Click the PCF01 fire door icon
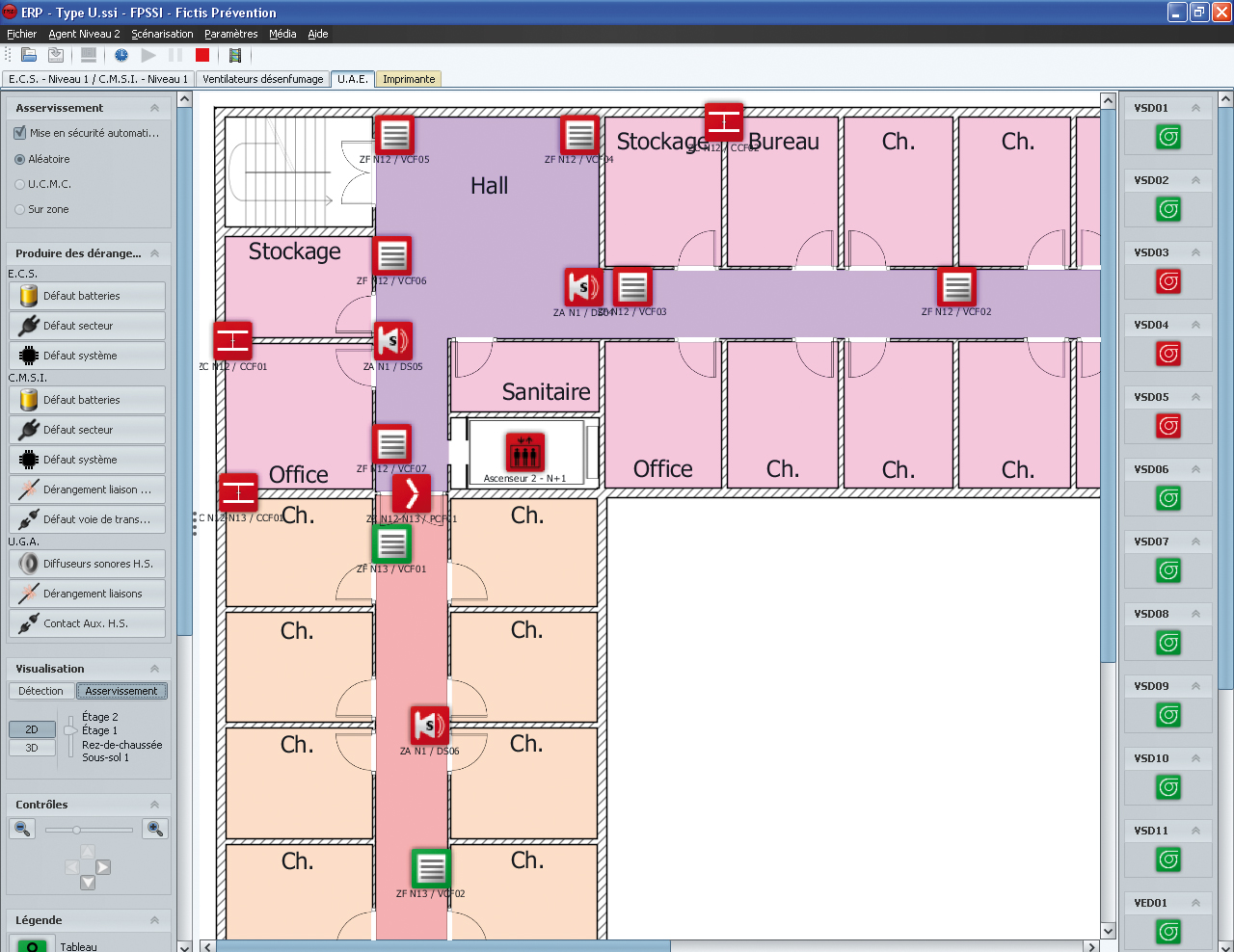The width and height of the screenshot is (1234, 952). (412, 493)
